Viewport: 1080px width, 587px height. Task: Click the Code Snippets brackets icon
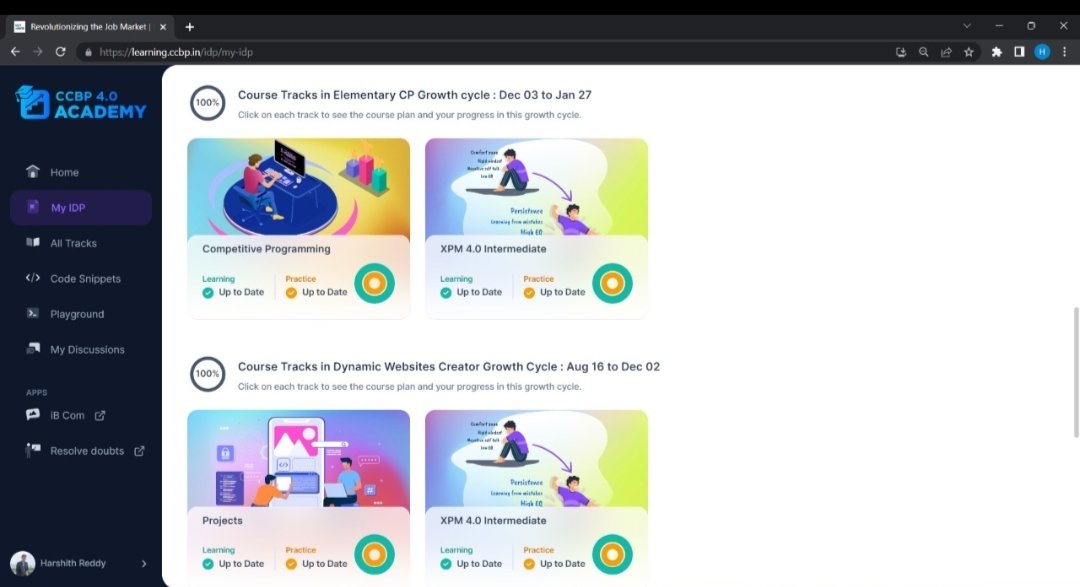click(32, 278)
